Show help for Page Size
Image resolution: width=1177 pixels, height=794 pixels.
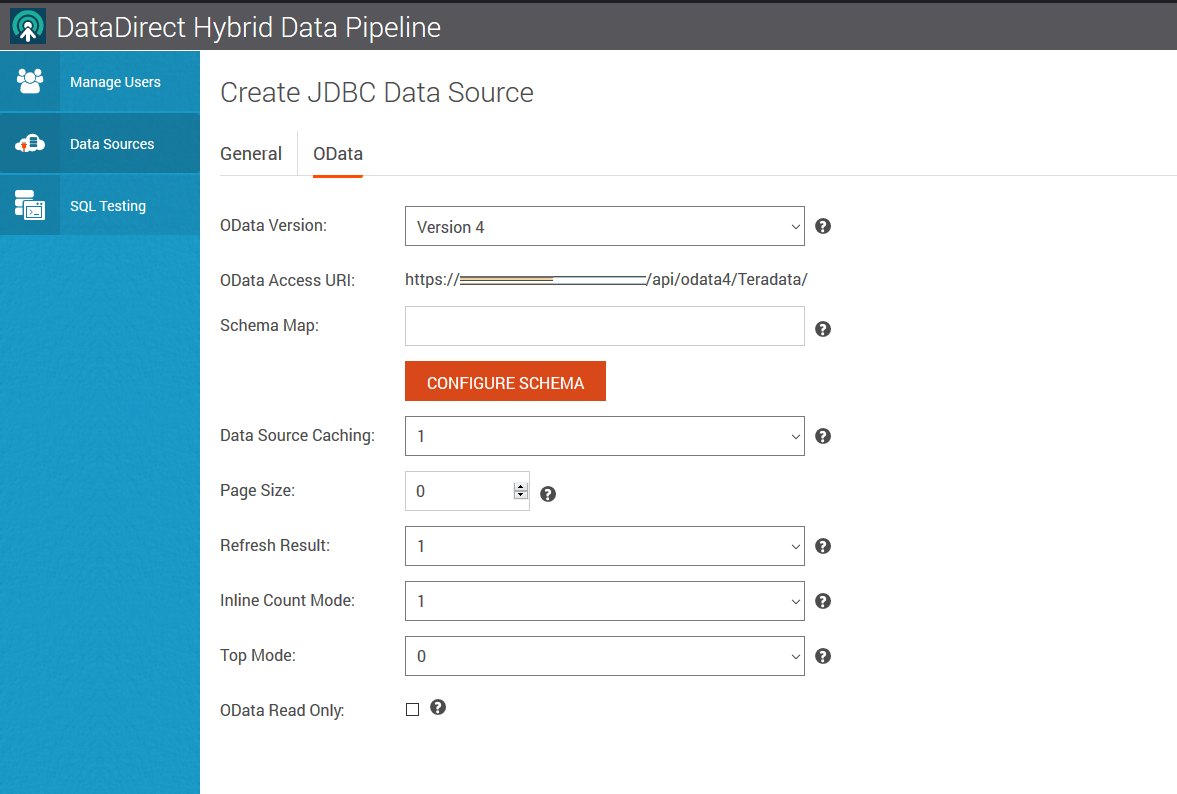click(x=548, y=494)
